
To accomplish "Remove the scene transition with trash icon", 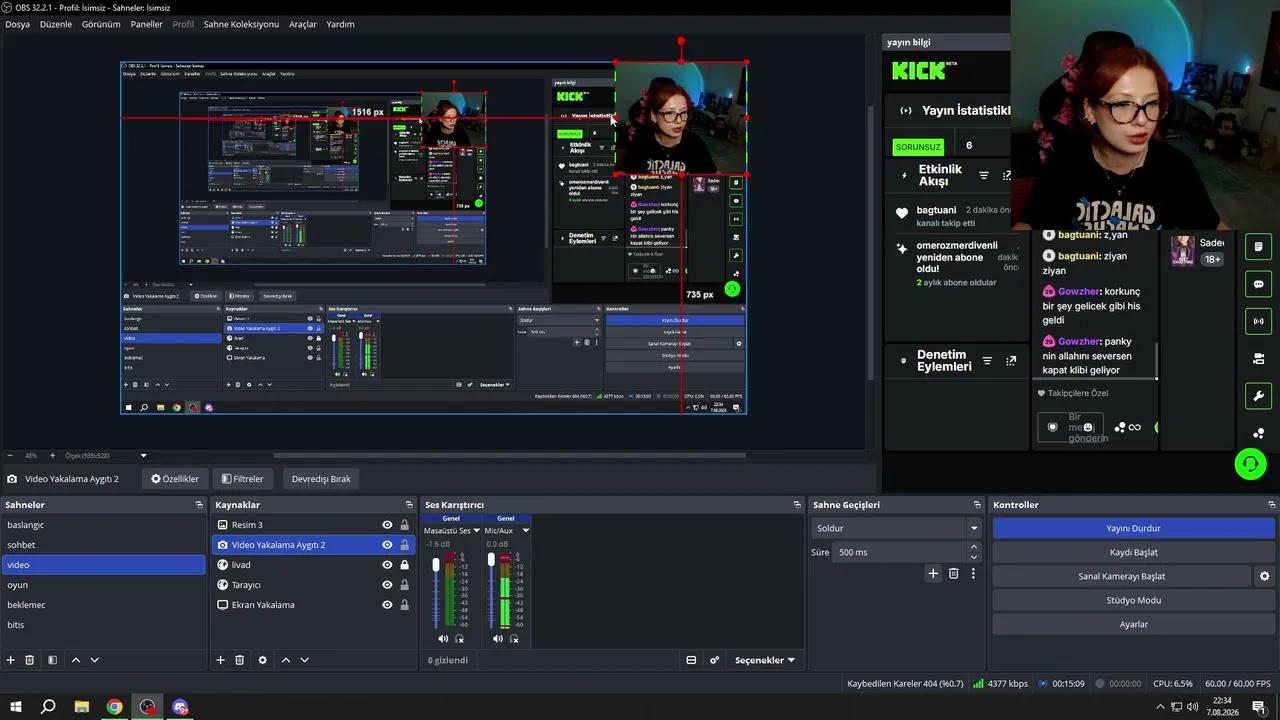I will tap(953, 574).
